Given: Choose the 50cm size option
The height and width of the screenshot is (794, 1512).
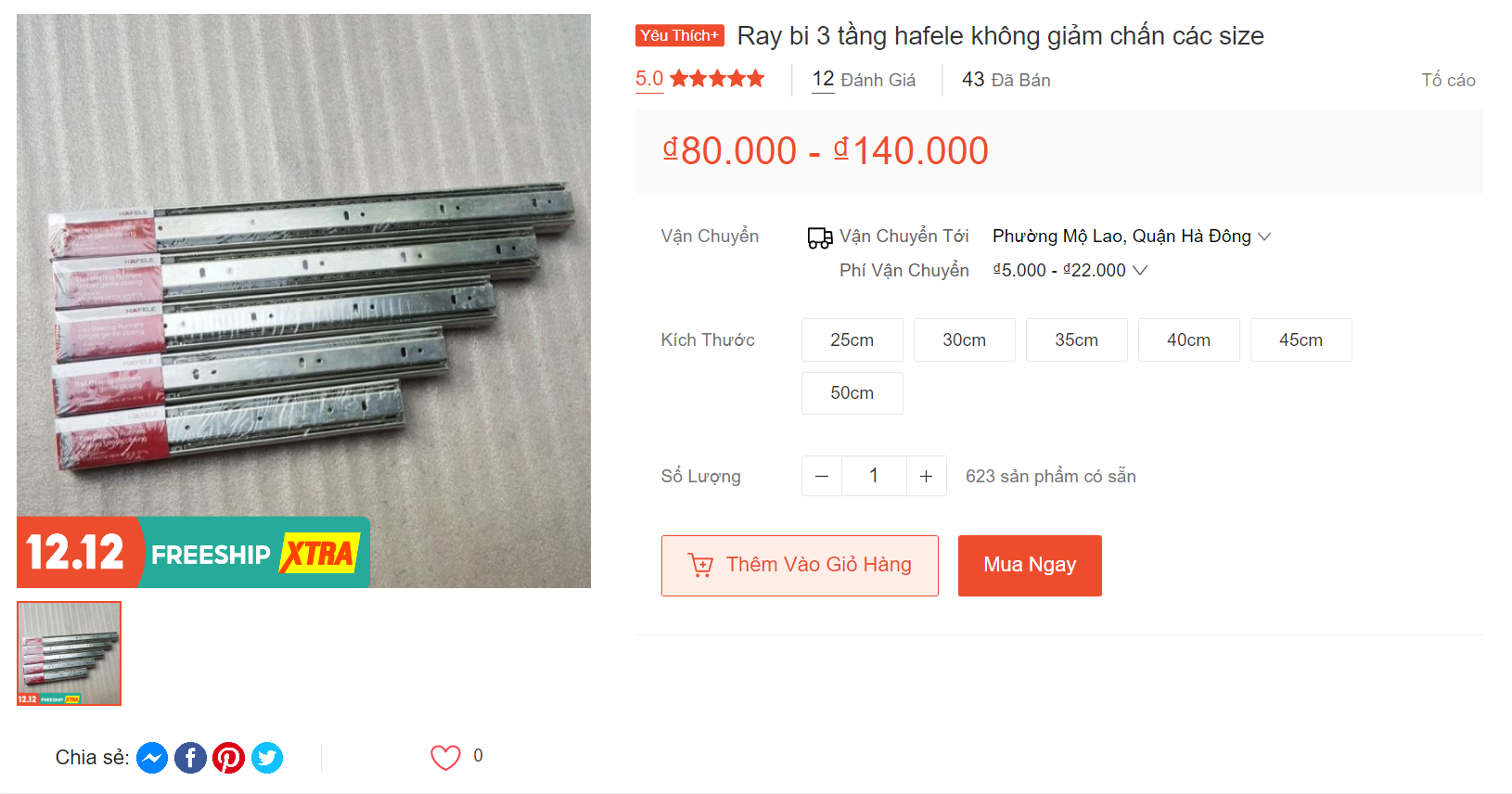Looking at the screenshot, I should click(852, 393).
